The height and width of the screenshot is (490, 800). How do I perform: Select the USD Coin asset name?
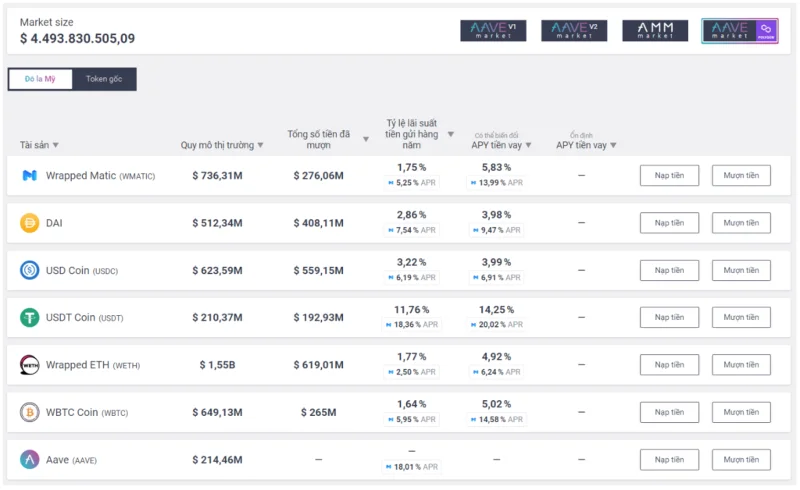click(x=82, y=271)
